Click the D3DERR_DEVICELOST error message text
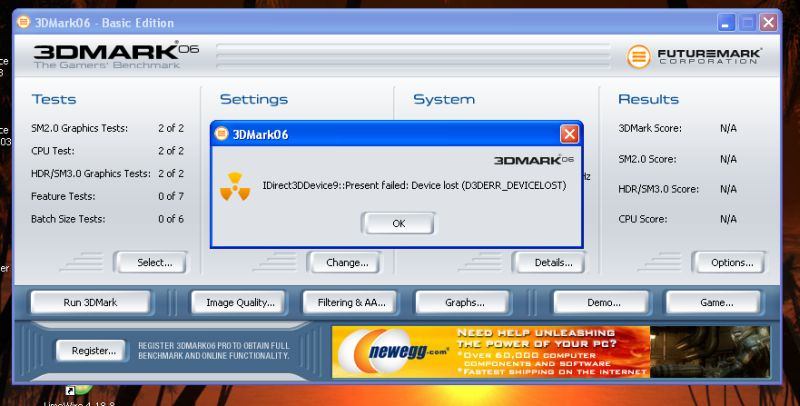Screen dimensions: 800x406 click(414, 186)
